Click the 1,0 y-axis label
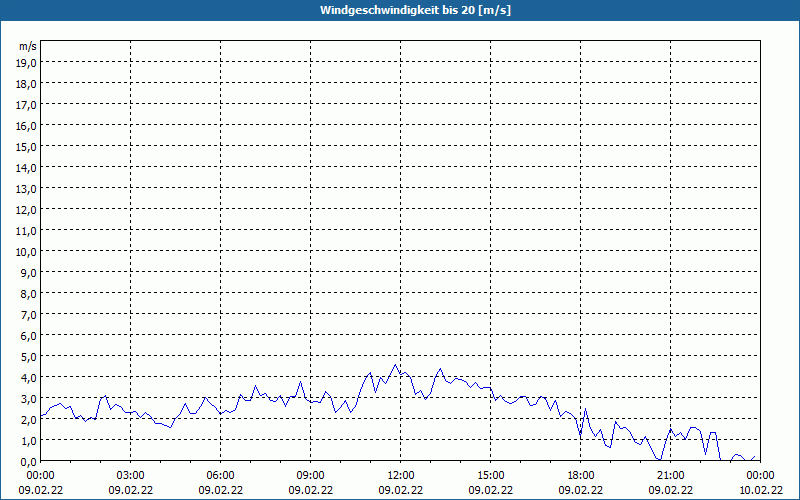The image size is (800, 500). 29,441
